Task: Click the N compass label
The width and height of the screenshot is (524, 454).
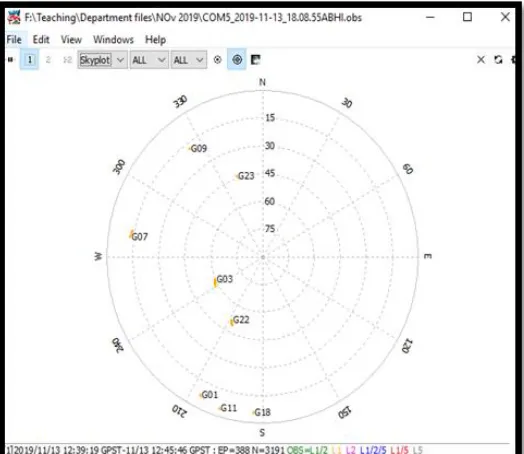Action: tap(262, 82)
